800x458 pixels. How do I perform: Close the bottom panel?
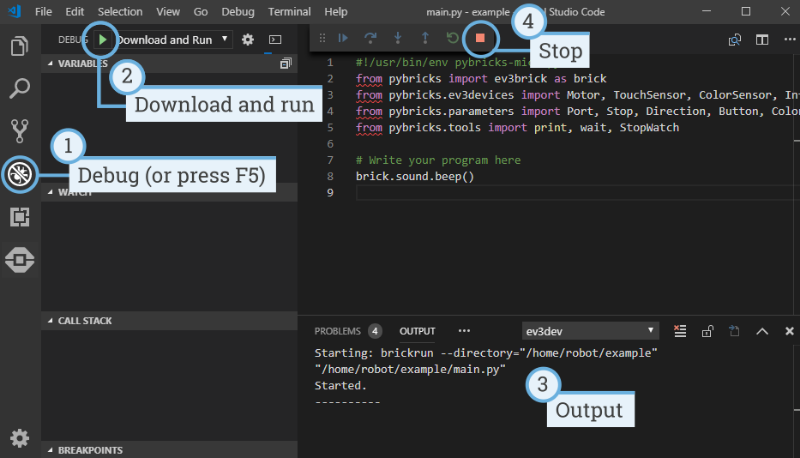789,332
